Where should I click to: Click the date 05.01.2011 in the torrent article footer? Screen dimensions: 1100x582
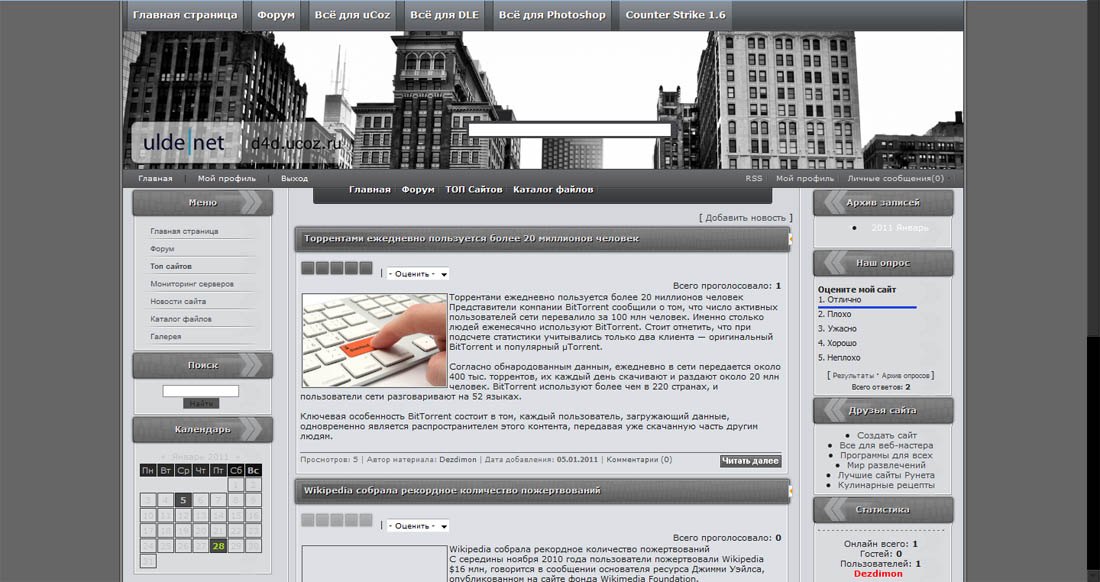(577, 460)
